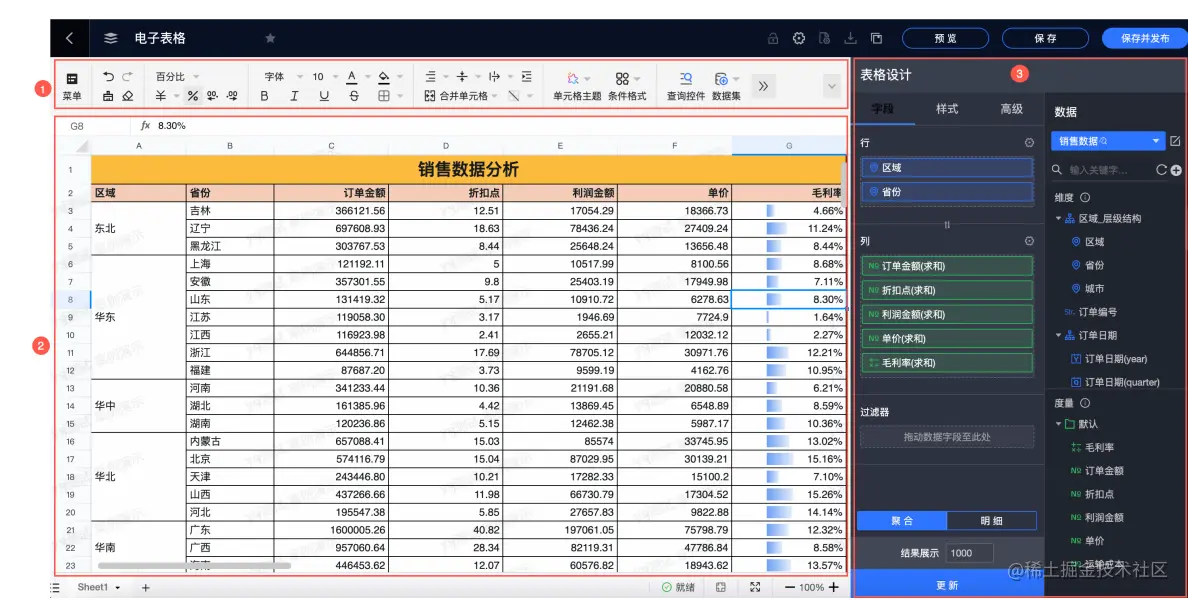Enter fullscreen with expand icon

tap(755, 587)
